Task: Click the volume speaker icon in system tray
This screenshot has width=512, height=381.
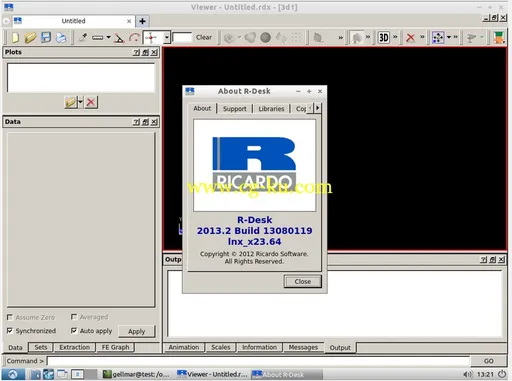Action: click(468, 374)
